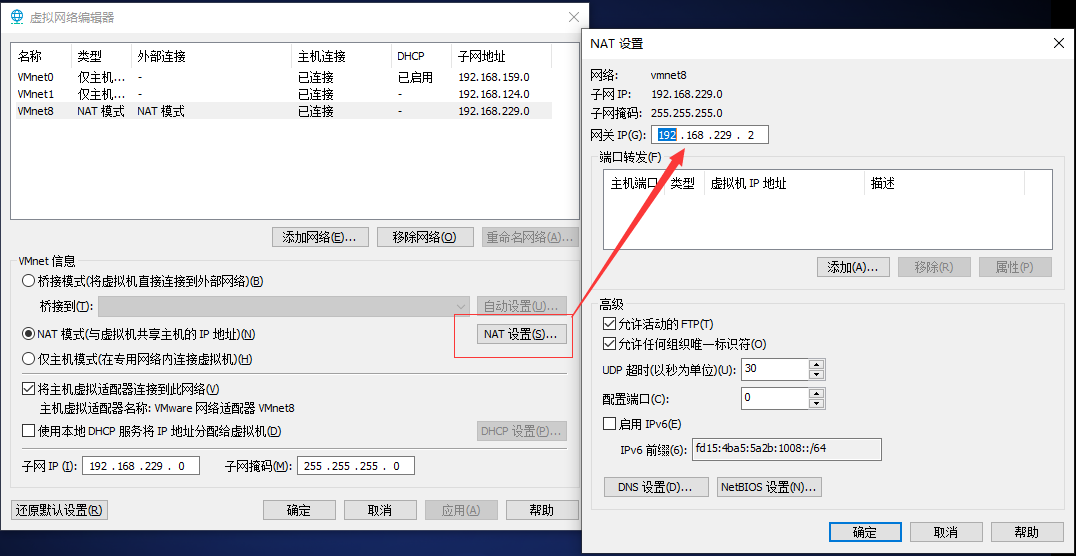The image size is (1076, 556).
Task: Click the 网关 IP address field
Action: (x=710, y=135)
